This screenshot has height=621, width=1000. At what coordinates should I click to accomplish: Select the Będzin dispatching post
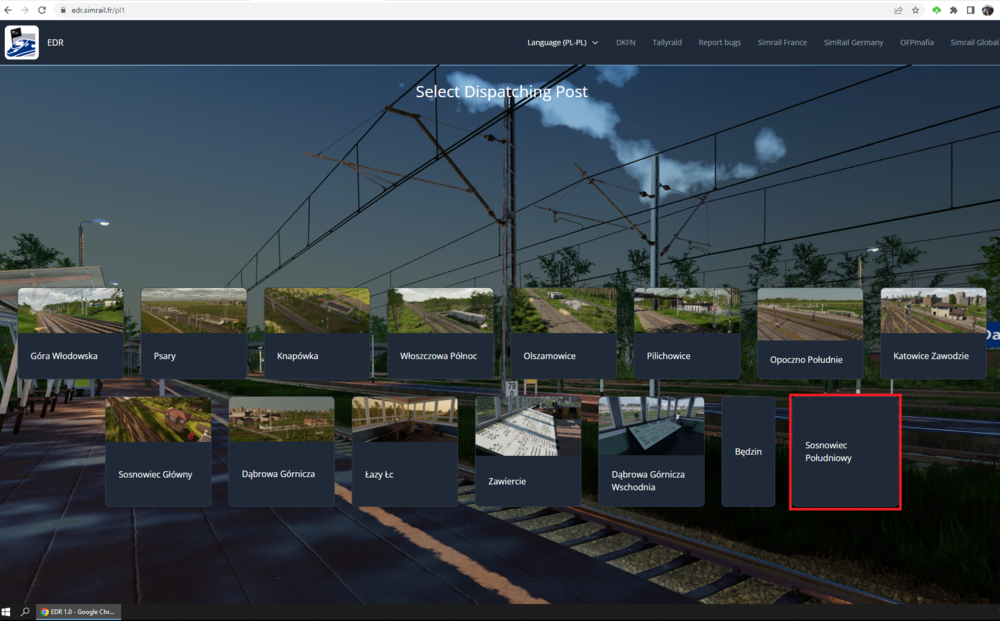pos(748,451)
